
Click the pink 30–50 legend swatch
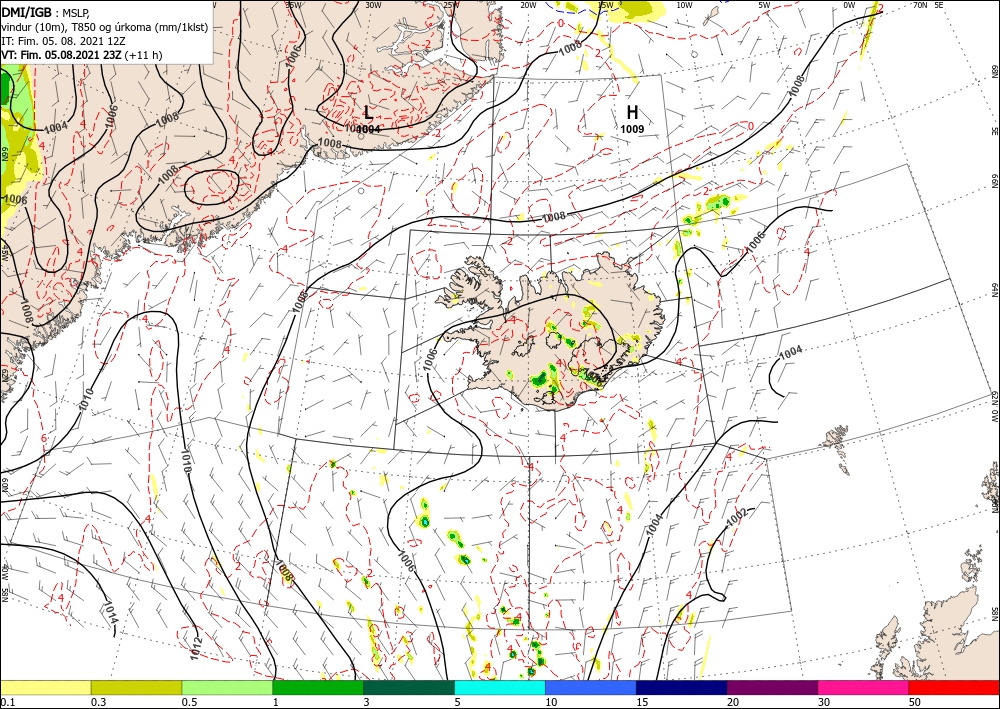pyautogui.click(x=863, y=687)
